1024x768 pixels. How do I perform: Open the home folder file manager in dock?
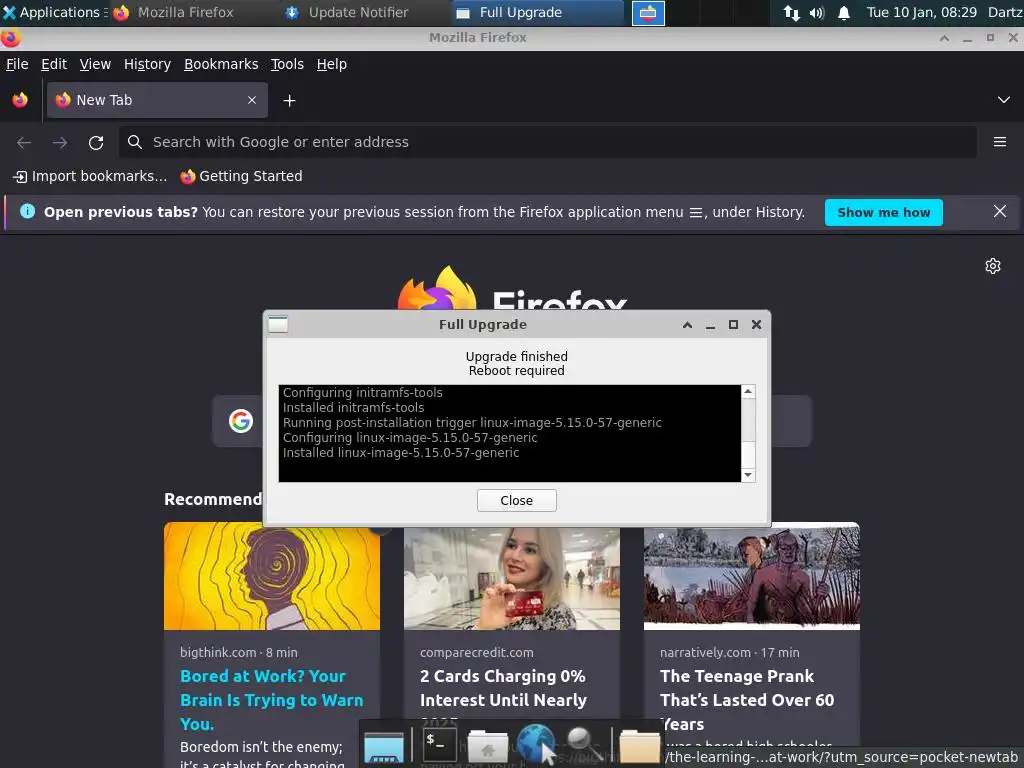pyautogui.click(x=487, y=746)
